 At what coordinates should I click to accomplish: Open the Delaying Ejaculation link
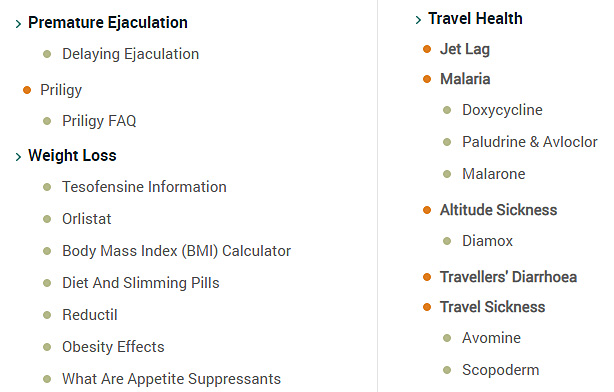(x=130, y=54)
